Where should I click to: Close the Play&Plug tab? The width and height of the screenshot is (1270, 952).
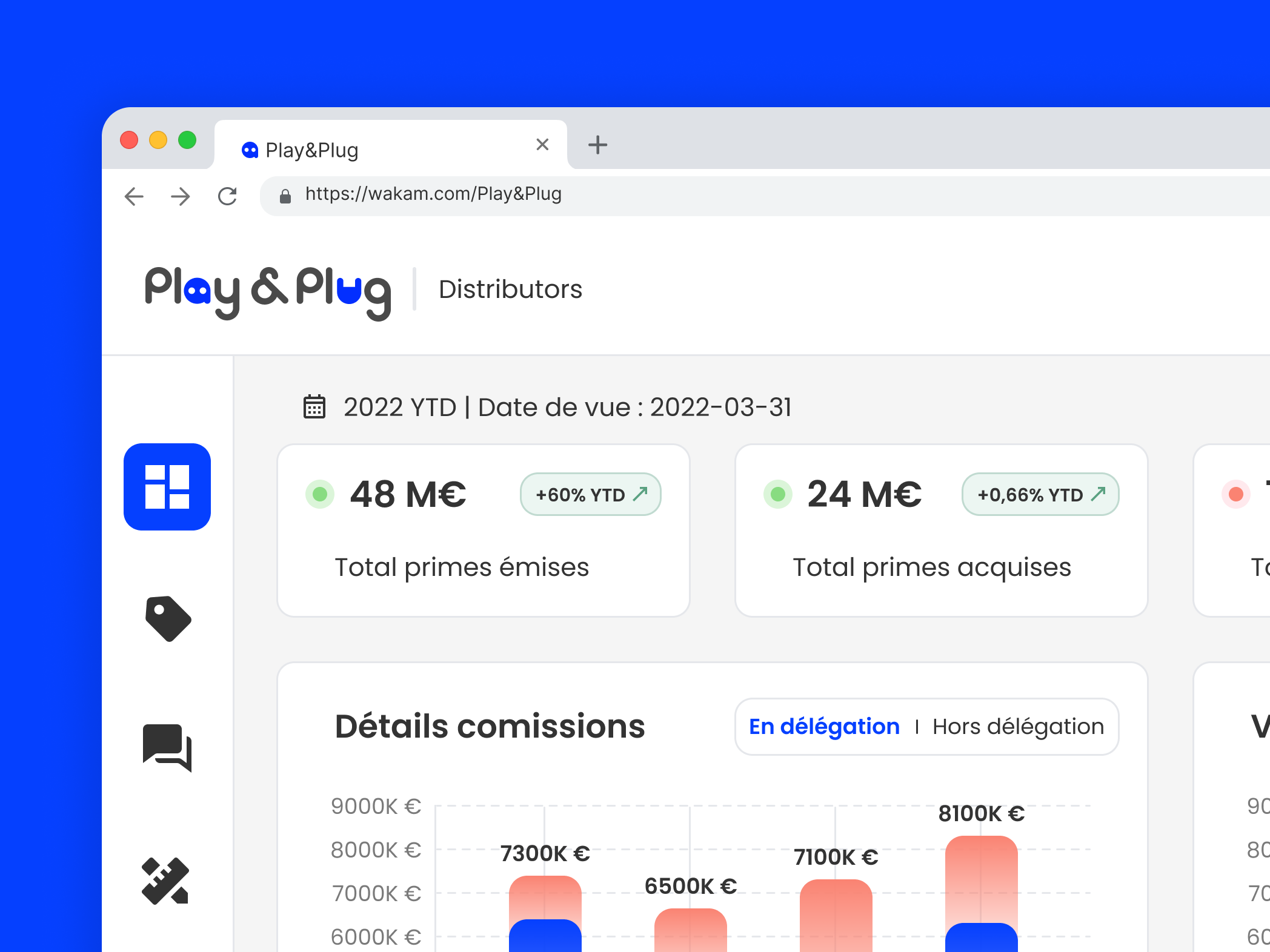pos(542,144)
